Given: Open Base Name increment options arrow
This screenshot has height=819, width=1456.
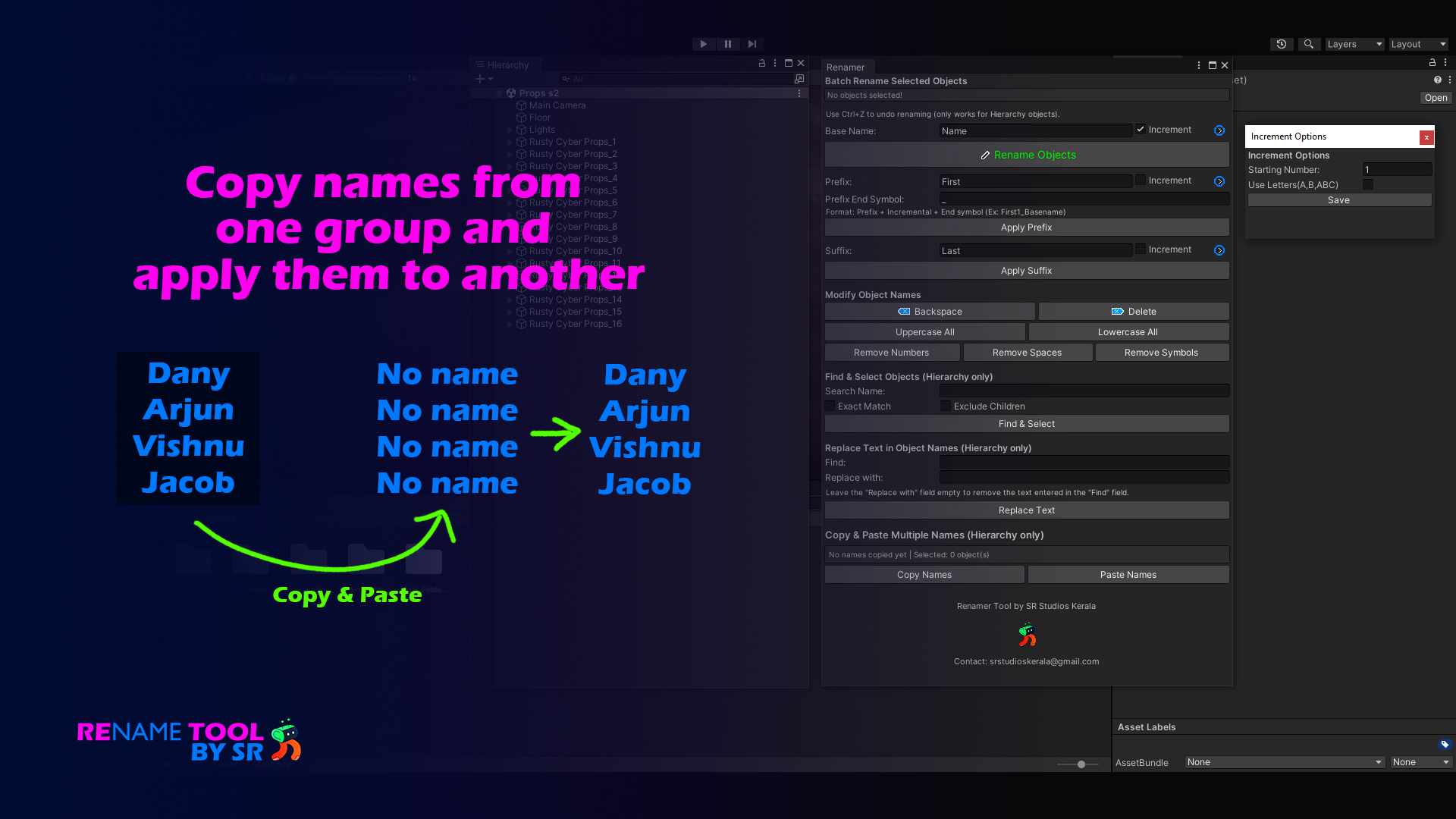Looking at the screenshot, I should [x=1219, y=130].
